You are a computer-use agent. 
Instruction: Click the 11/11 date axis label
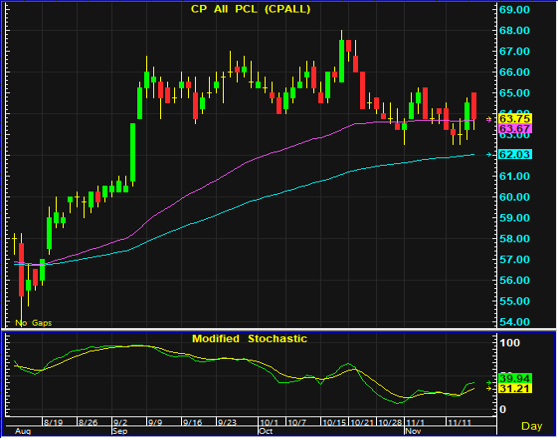(x=459, y=423)
